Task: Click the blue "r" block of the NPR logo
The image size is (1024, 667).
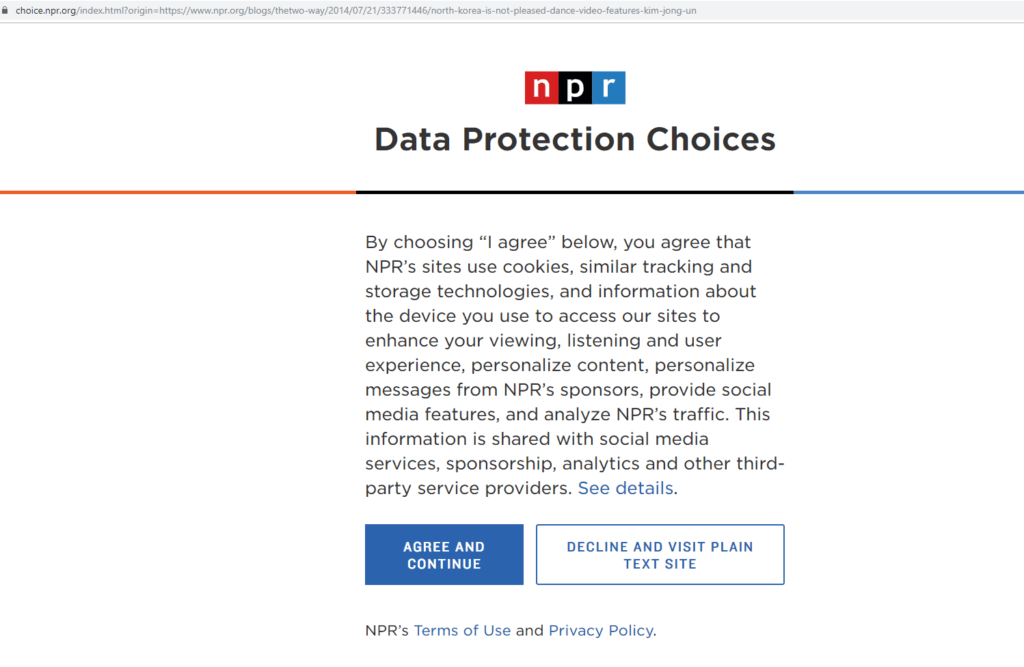Action: click(608, 88)
